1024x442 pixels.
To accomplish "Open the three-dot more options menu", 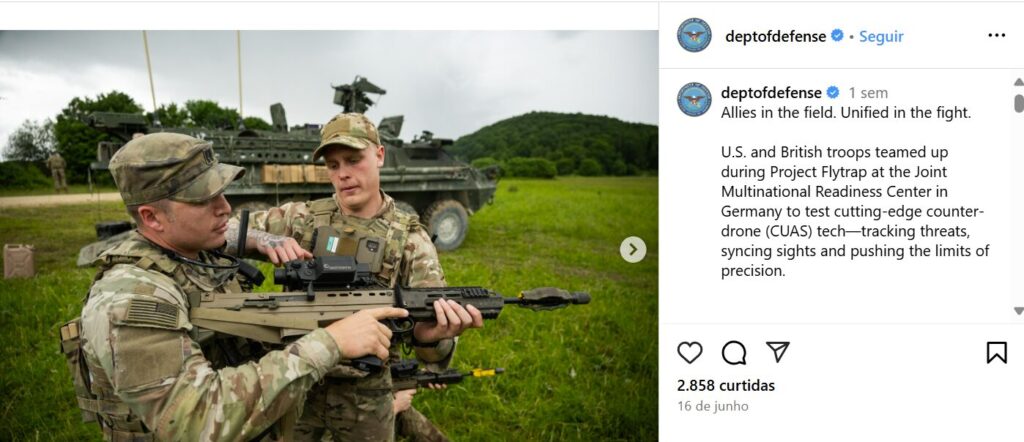I will (x=997, y=35).
